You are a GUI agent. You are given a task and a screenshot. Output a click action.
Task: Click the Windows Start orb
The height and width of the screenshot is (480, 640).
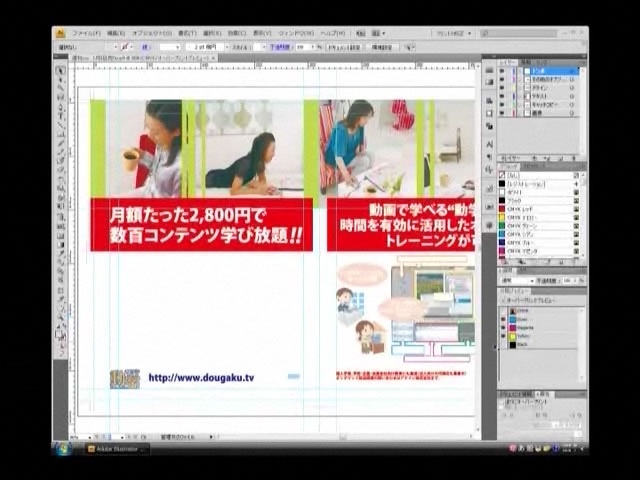click(64, 448)
